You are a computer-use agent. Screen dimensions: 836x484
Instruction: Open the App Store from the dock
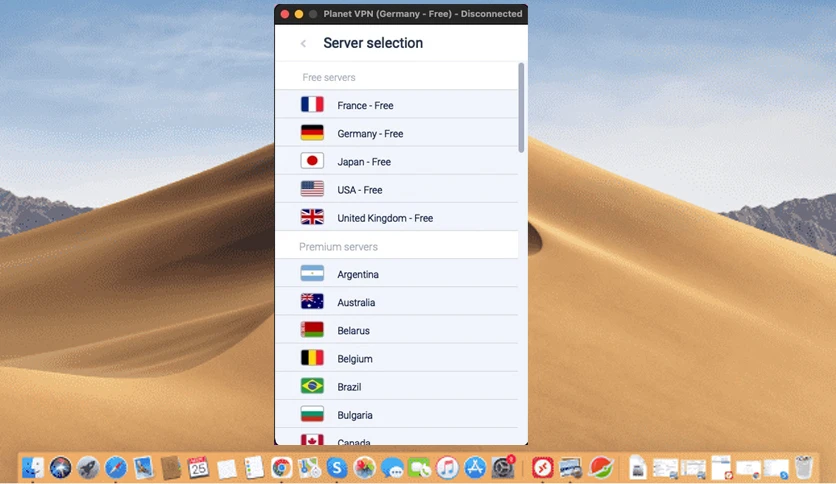tap(475, 468)
